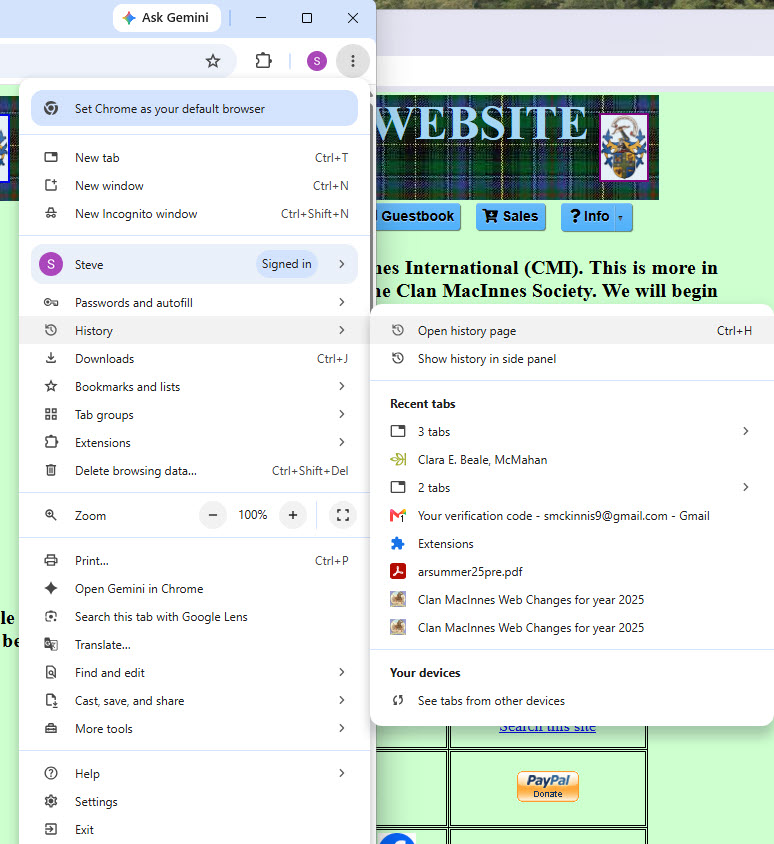Expand the Tab groups submenu

[194, 414]
